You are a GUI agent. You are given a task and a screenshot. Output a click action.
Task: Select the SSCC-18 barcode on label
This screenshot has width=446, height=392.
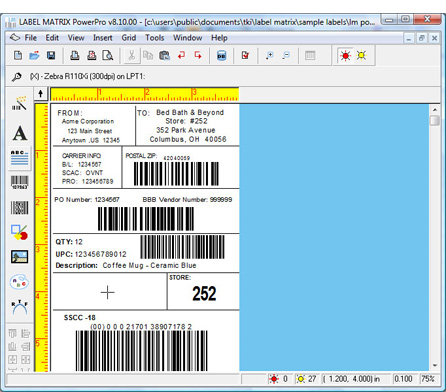click(x=142, y=351)
